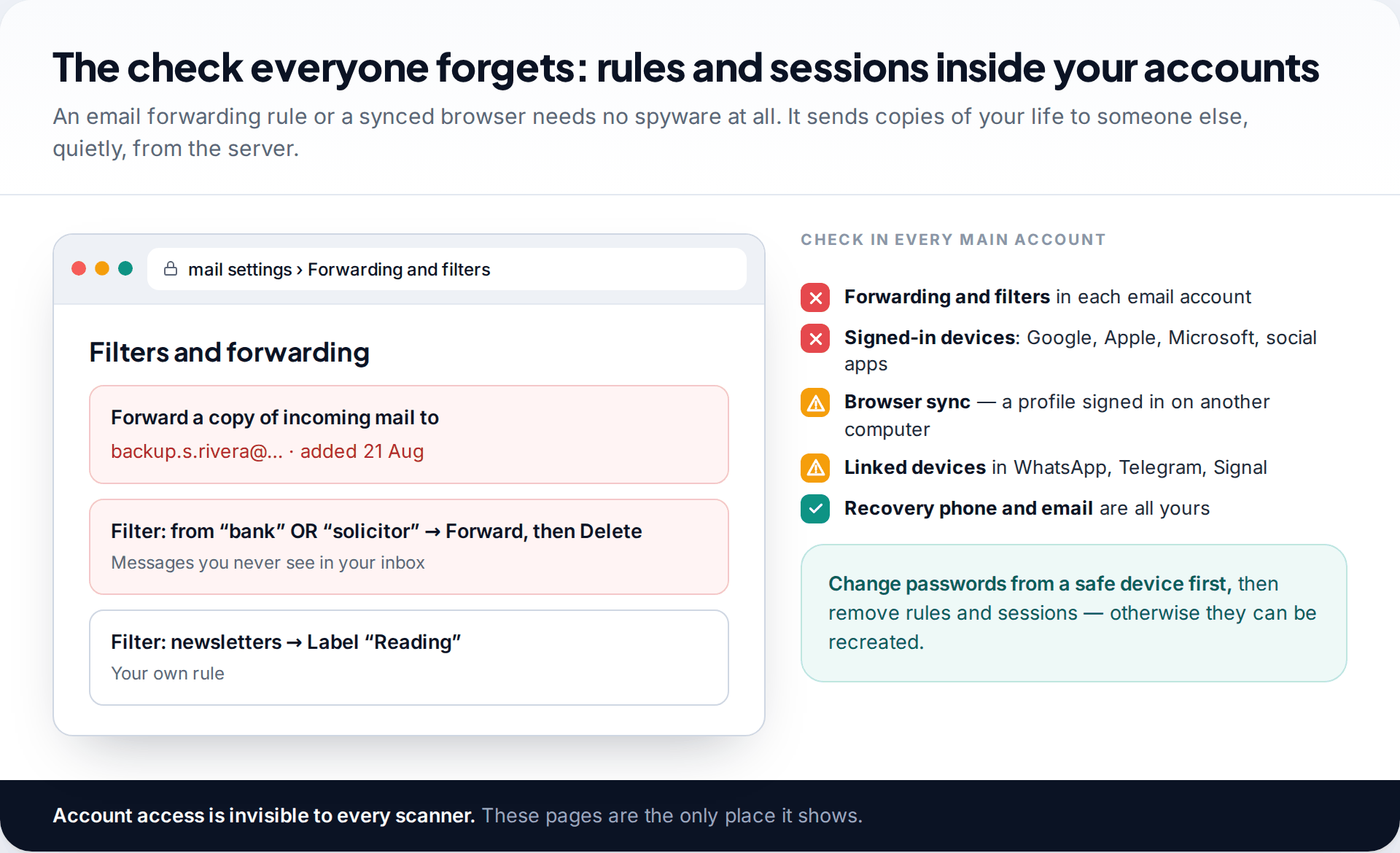1400x853 pixels.
Task: Click the orange warning icon beside Browser sync
Action: [815, 402]
